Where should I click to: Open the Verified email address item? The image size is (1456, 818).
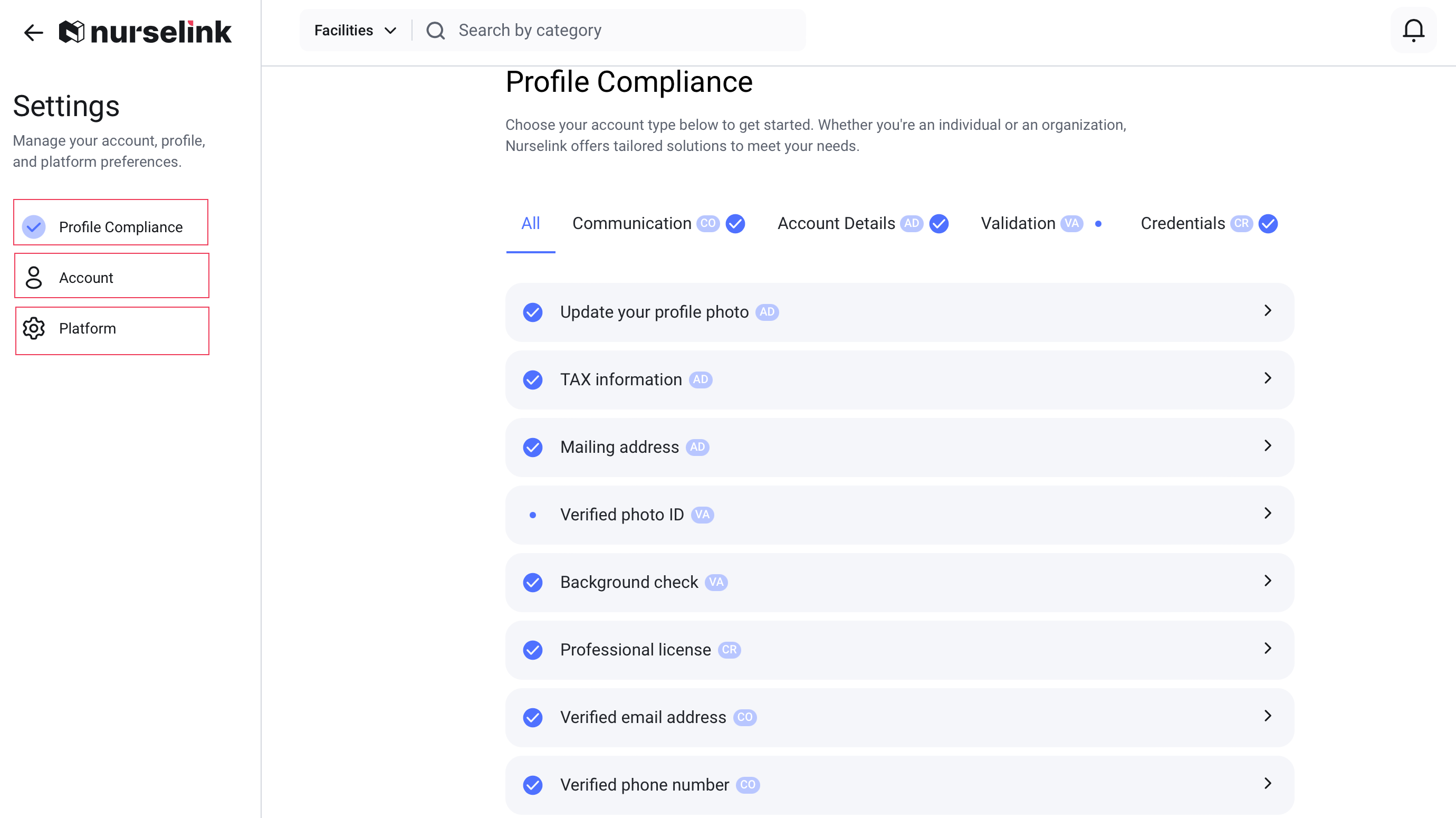643,717
